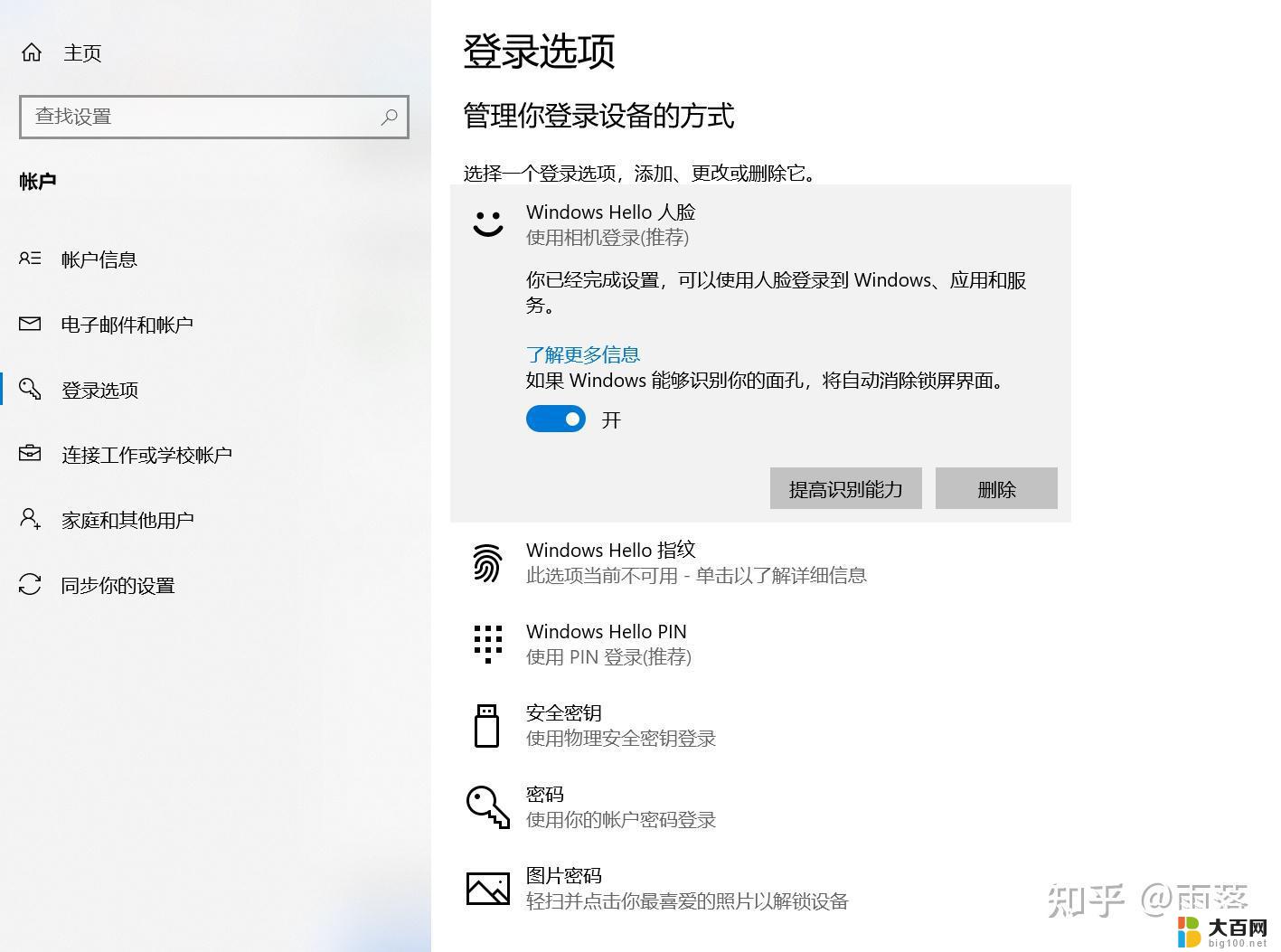Image resolution: width=1281 pixels, height=952 pixels.
Task: Click the password key icon
Action: coord(487,806)
